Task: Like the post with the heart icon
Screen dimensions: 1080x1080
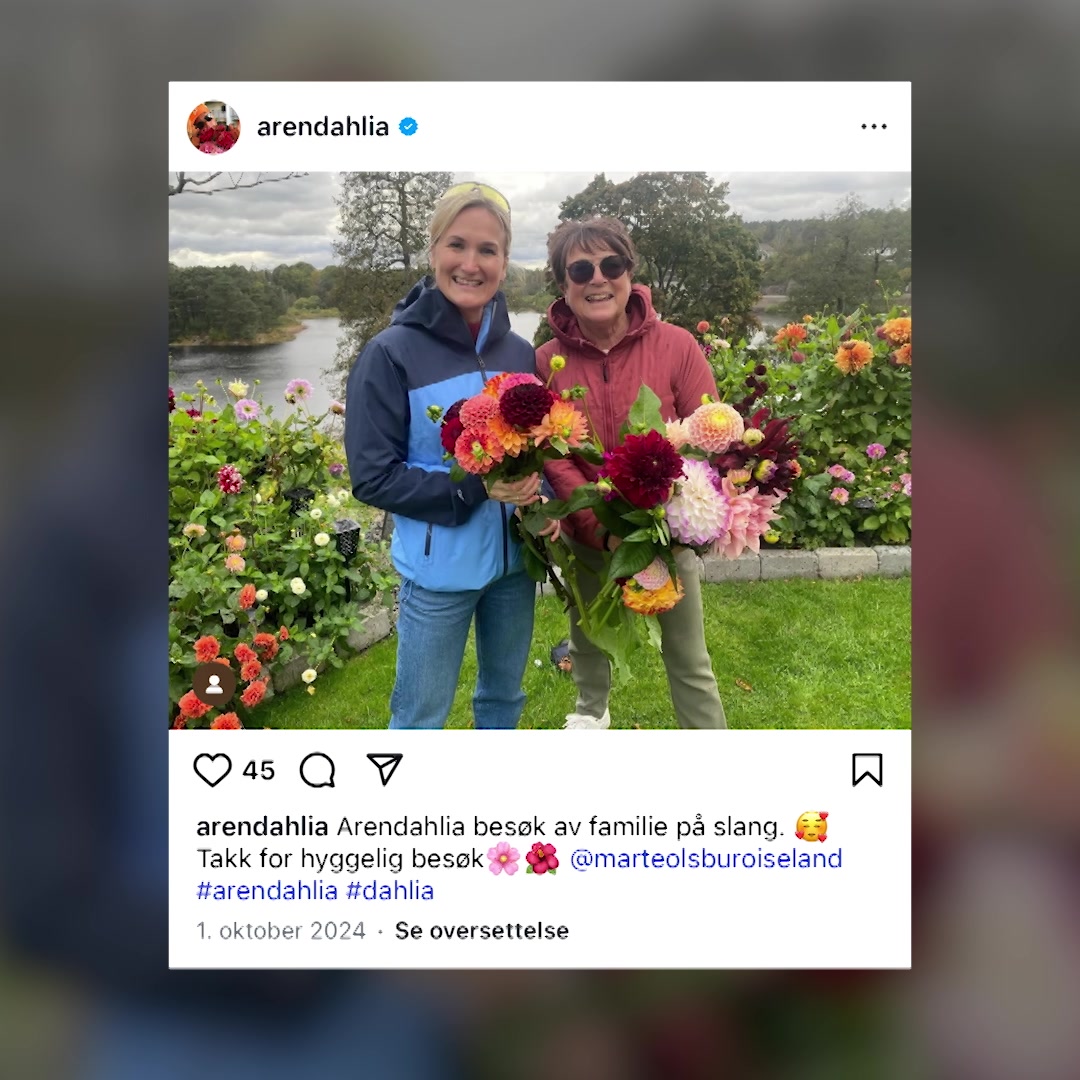Action: (x=212, y=769)
